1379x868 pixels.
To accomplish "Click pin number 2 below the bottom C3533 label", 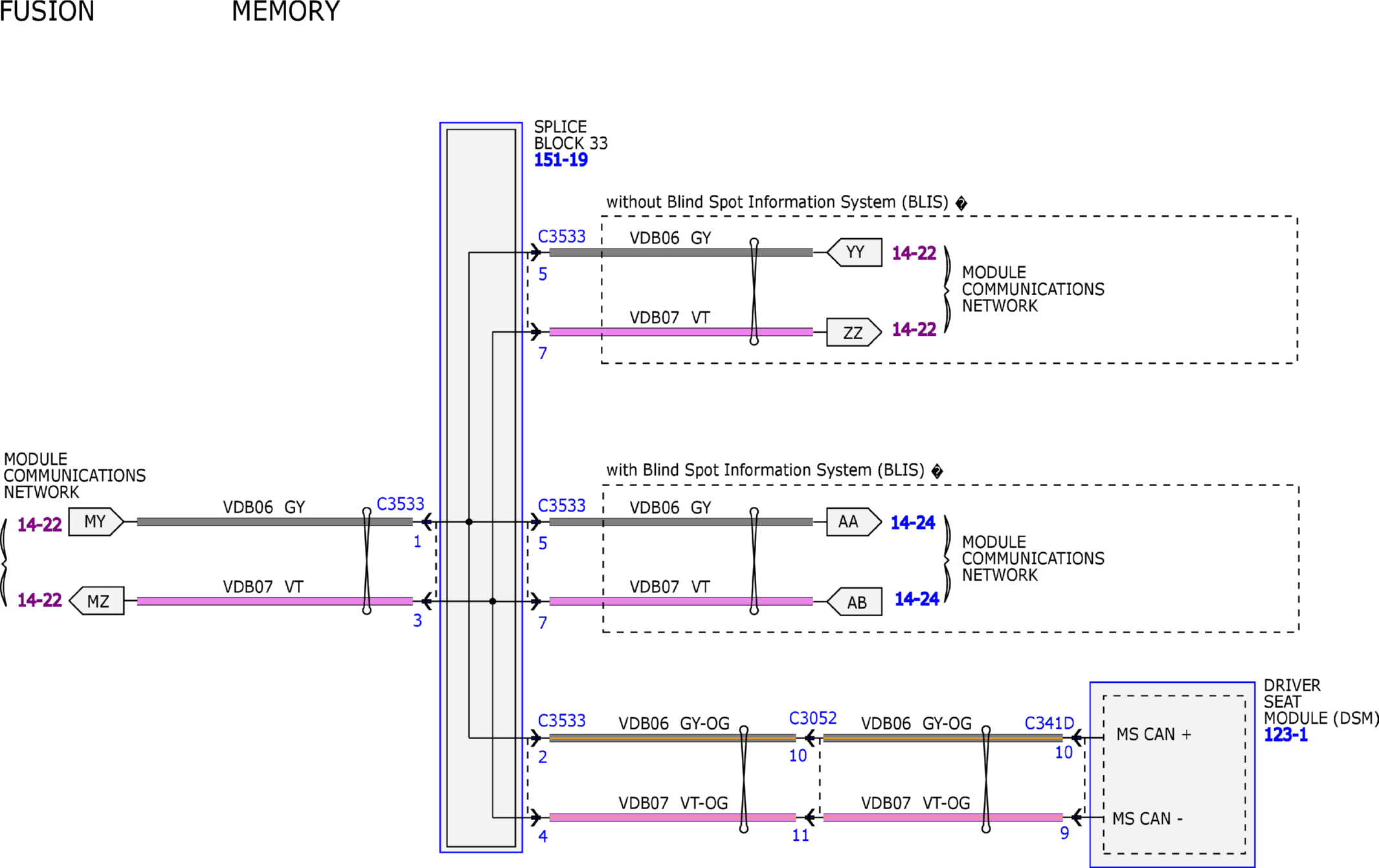I will (x=543, y=757).
